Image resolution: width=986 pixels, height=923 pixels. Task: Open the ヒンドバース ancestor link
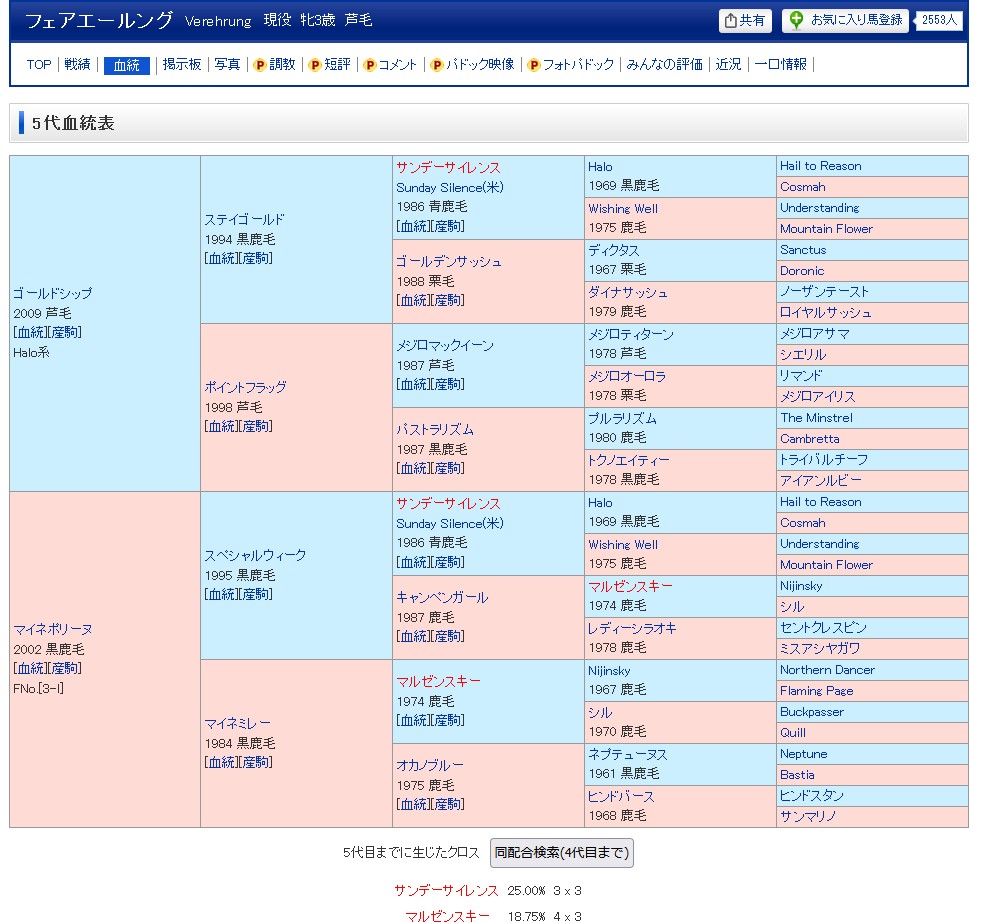click(x=621, y=796)
